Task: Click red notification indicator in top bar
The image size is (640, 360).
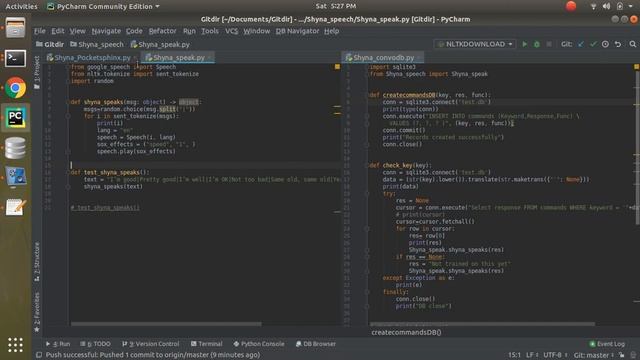Action: 571,6
